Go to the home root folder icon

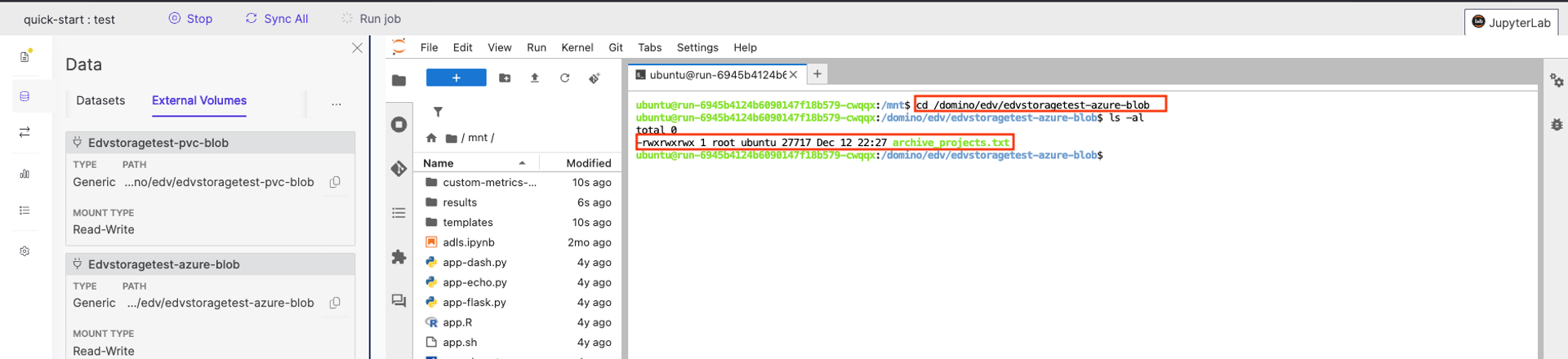[x=431, y=138]
